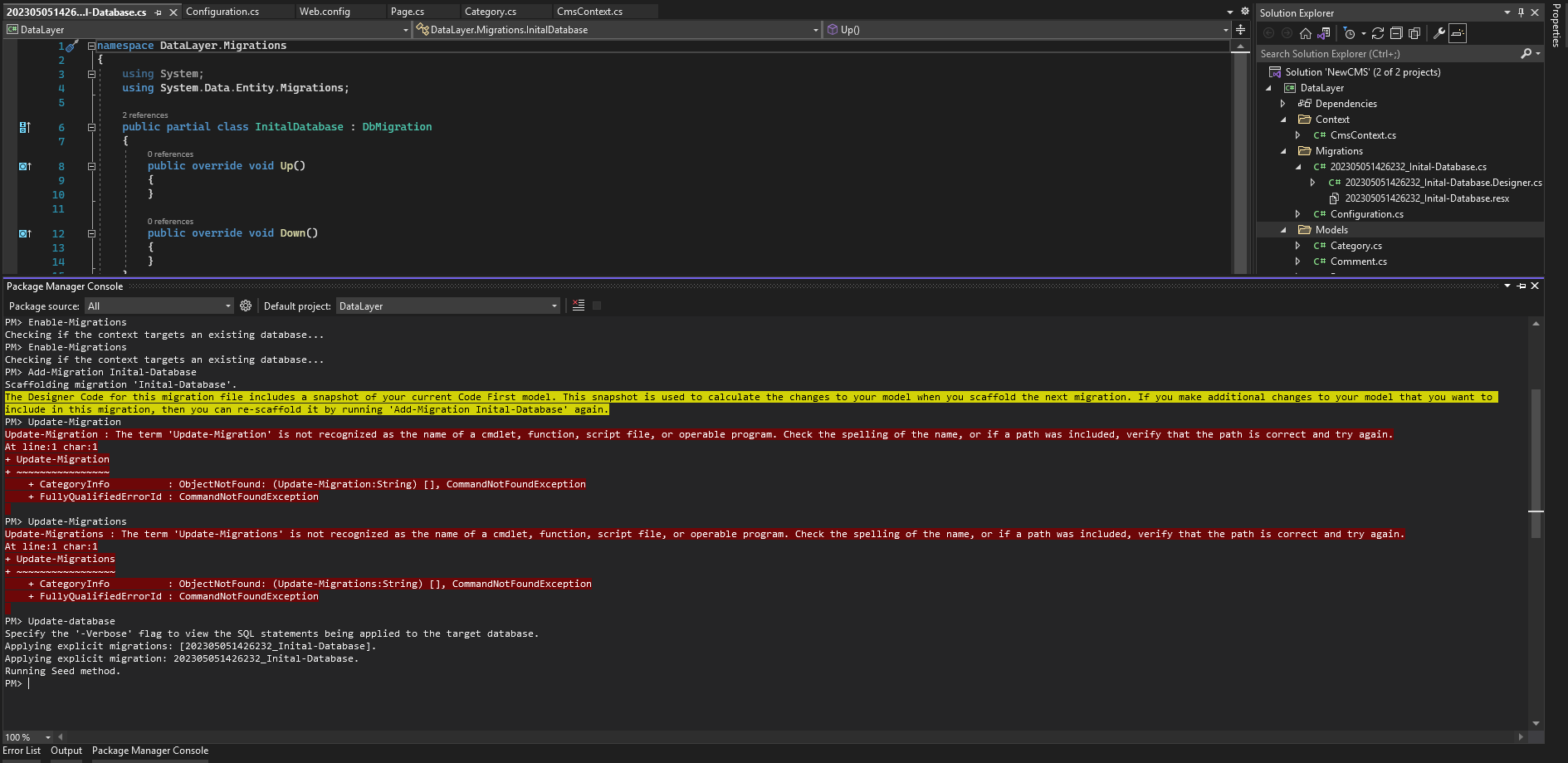Switch to the Web.config tab
1568x763 pixels.
325,12
